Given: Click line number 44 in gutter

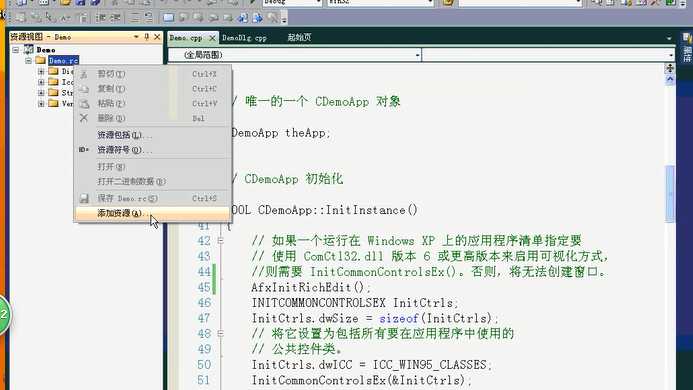Looking at the screenshot, I should pyautogui.click(x=204, y=271).
